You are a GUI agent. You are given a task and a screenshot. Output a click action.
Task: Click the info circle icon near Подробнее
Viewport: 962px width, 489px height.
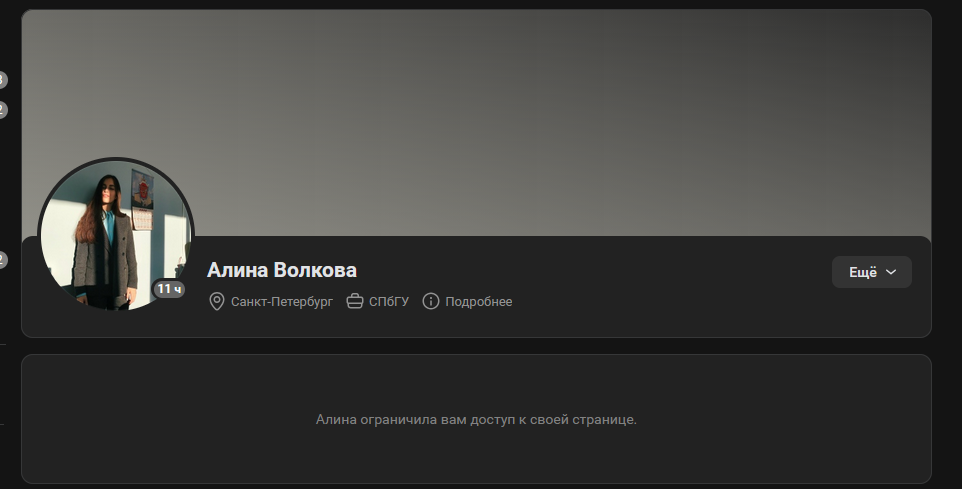[x=431, y=301]
